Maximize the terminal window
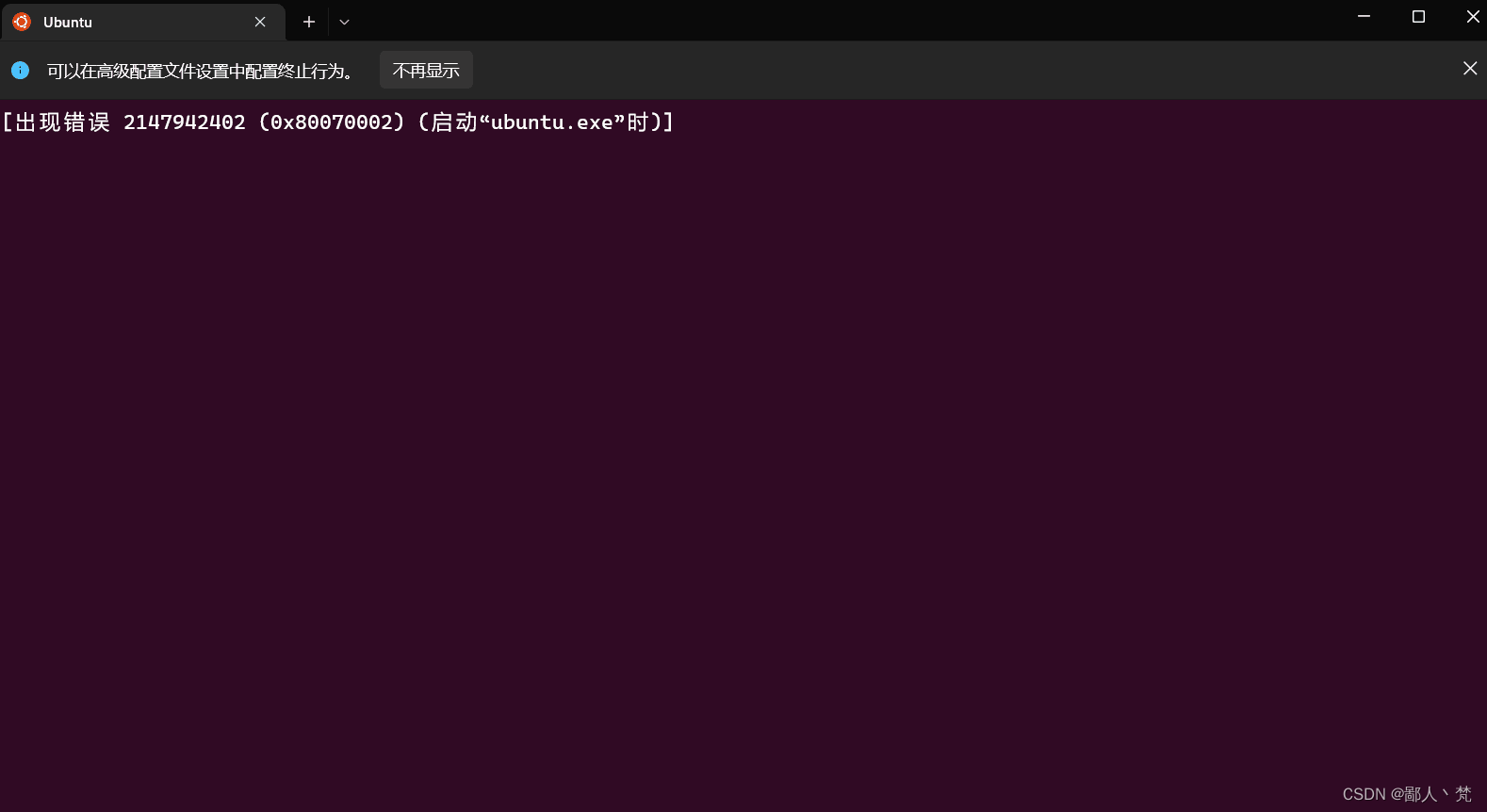1487x812 pixels. pyautogui.click(x=1418, y=17)
